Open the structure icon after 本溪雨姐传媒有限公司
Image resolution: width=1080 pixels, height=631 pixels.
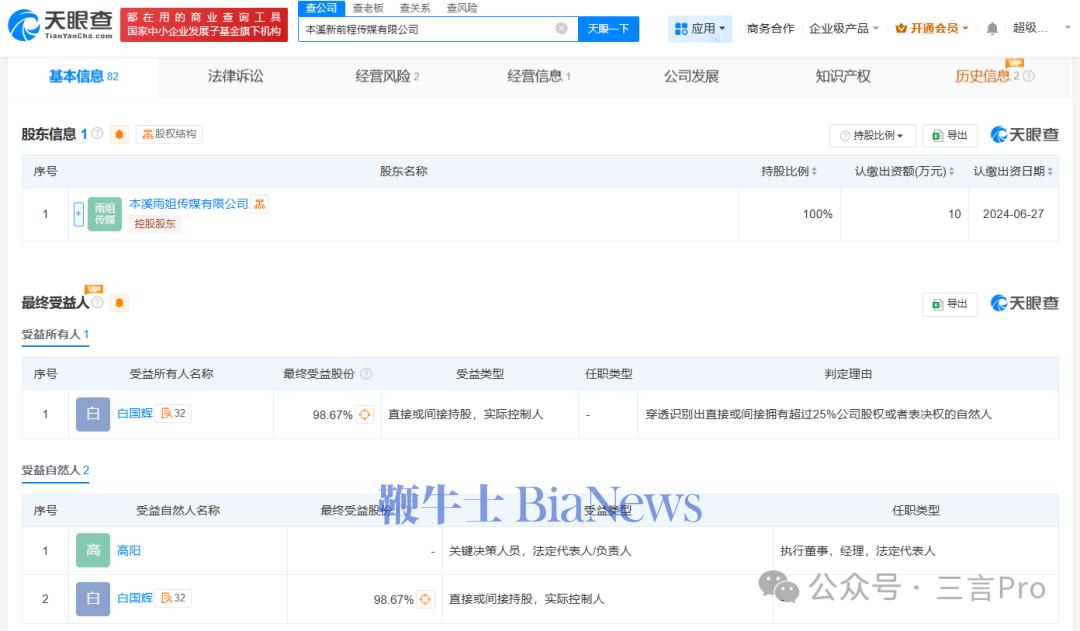[260, 204]
